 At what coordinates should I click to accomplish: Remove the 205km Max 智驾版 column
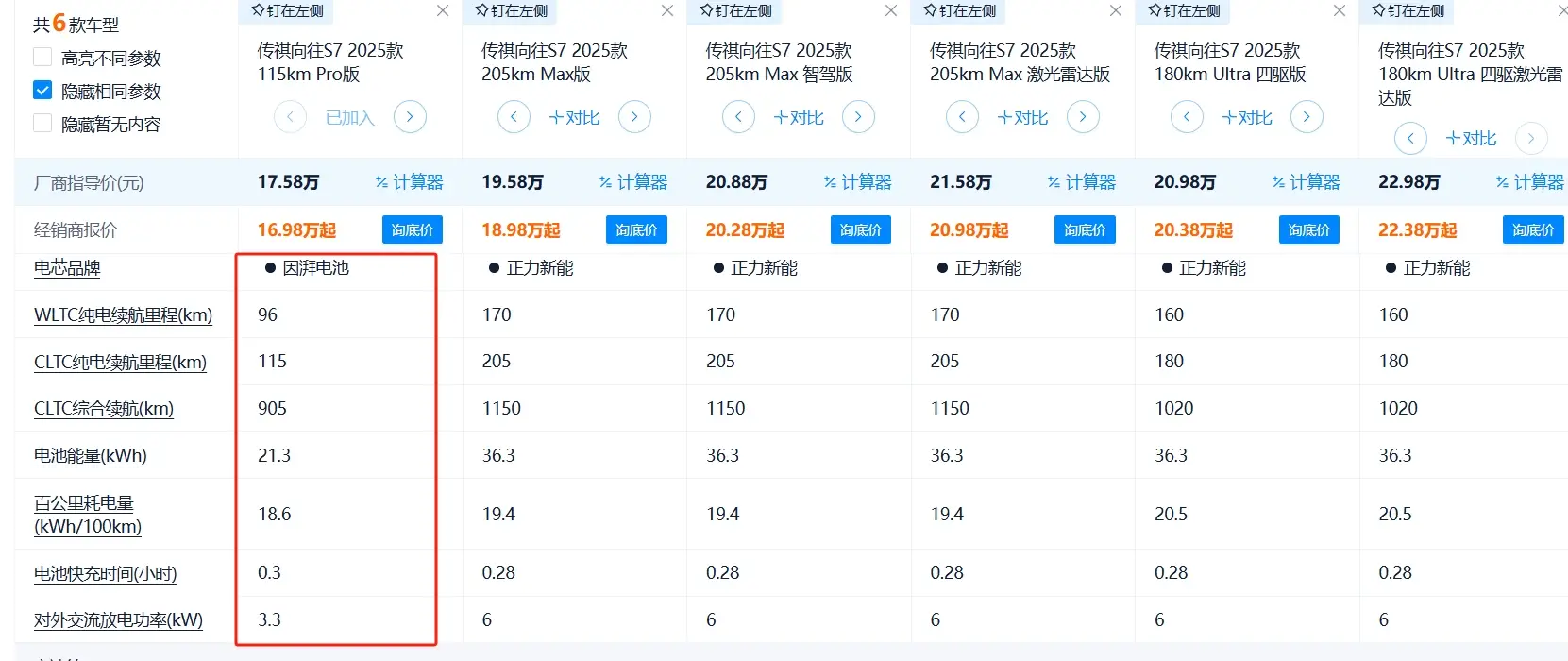click(x=891, y=10)
